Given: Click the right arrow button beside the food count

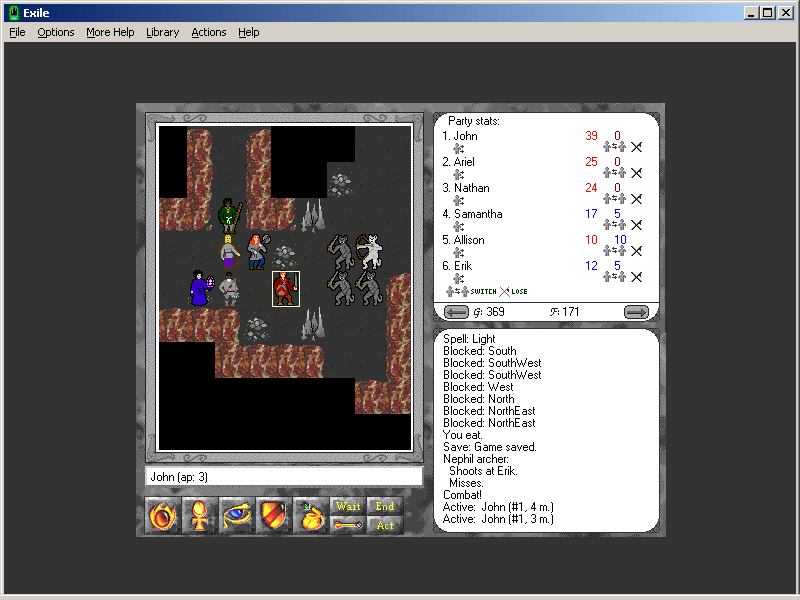Looking at the screenshot, I should (636, 312).
